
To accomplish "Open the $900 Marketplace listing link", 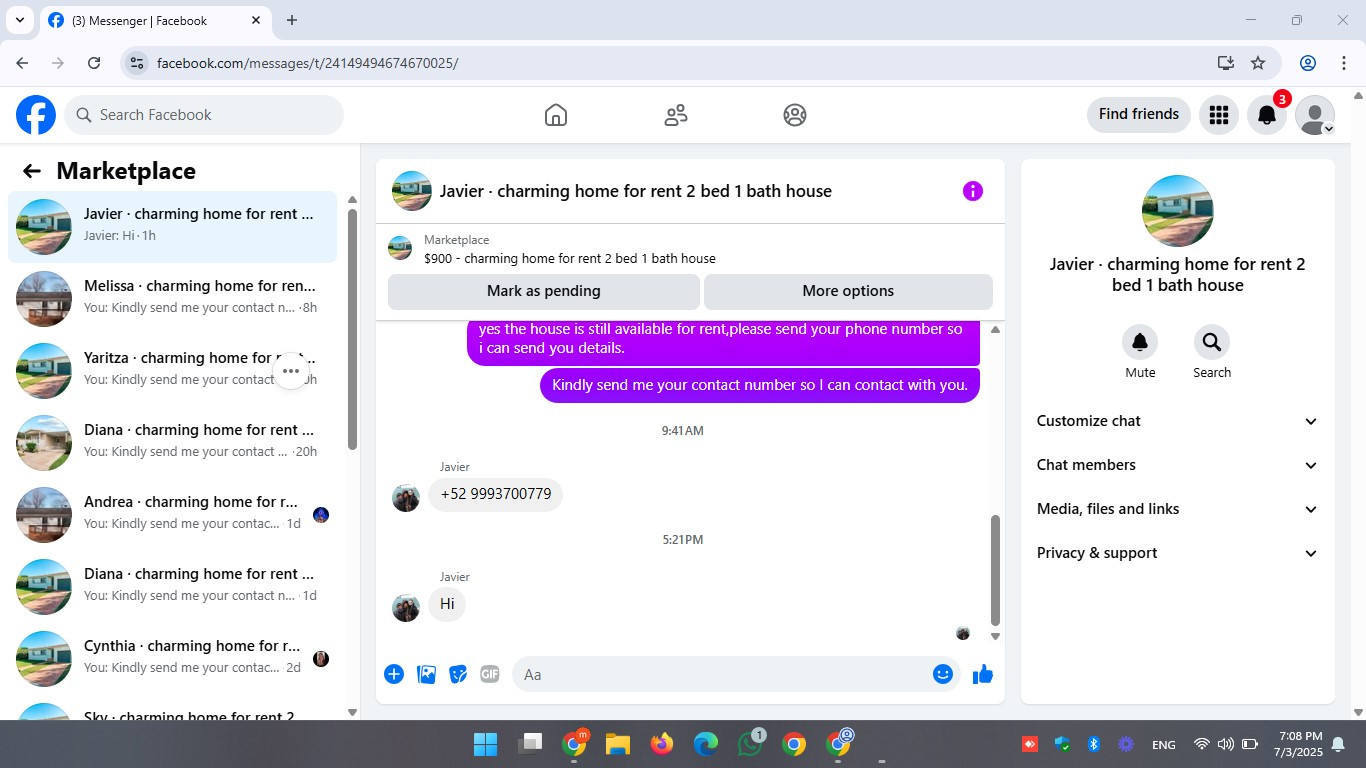I will (569, 258).
